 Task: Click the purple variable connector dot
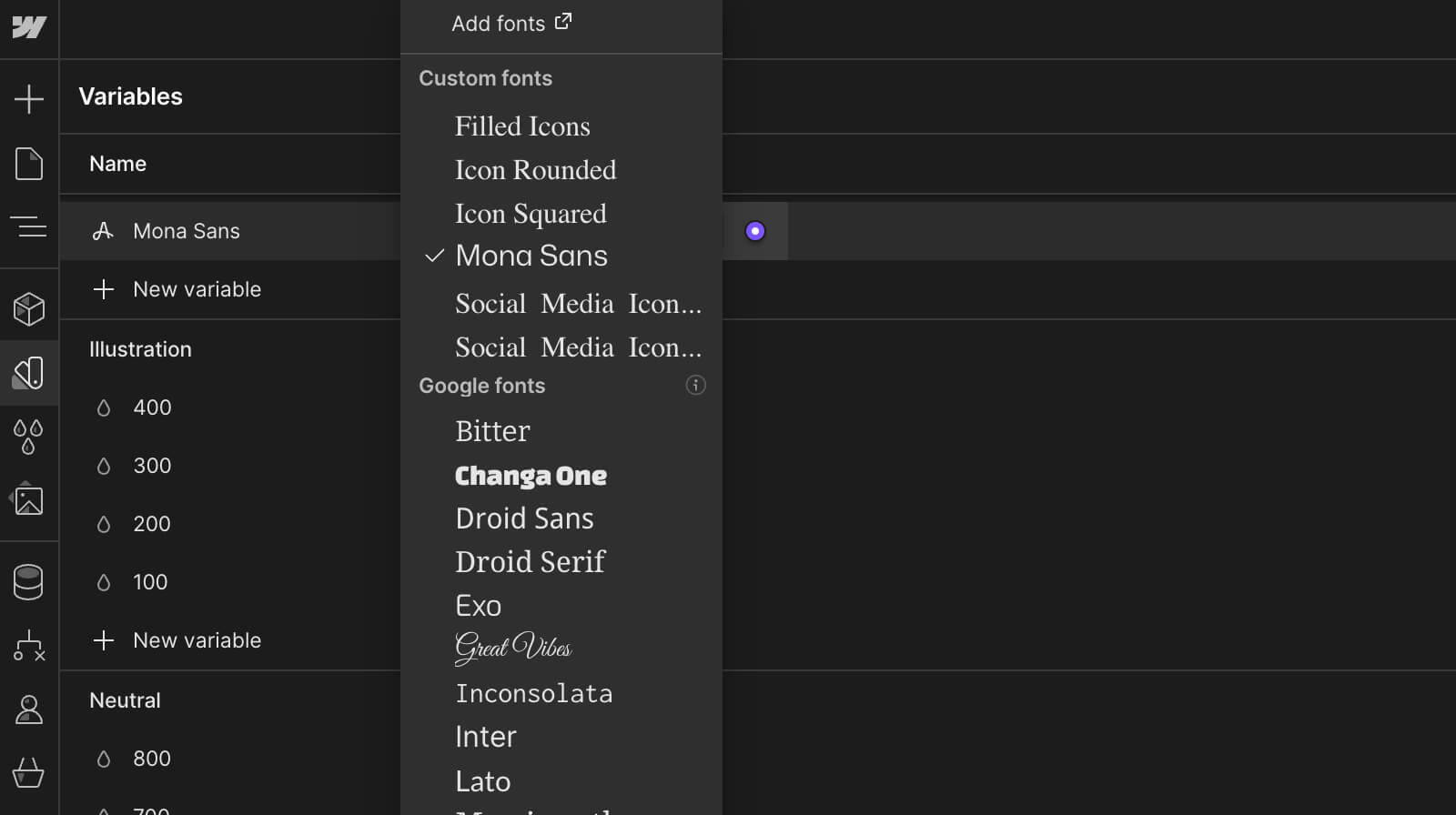(x=754, y=231)
